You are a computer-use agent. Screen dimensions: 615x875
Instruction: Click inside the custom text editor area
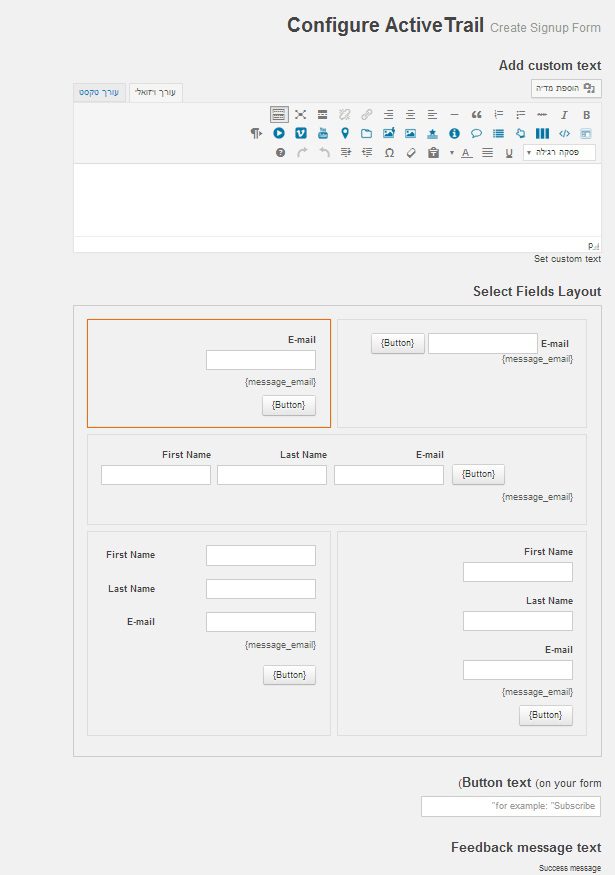(337, 200)
